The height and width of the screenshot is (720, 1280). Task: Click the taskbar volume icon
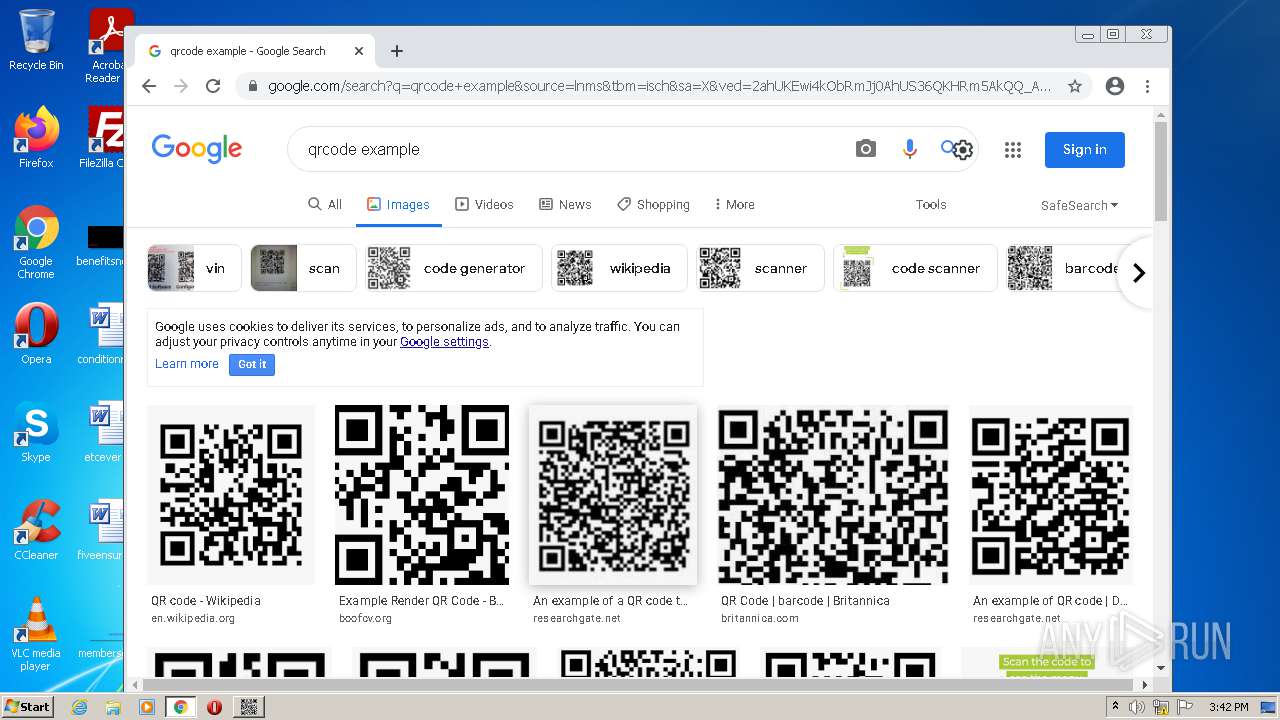point(1137,707)
